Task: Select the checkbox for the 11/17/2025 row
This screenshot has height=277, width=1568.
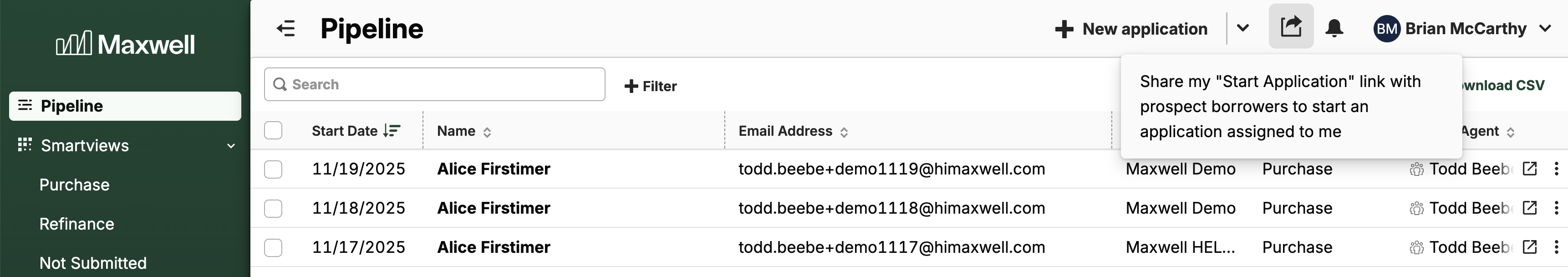Action: click(273, 248)
